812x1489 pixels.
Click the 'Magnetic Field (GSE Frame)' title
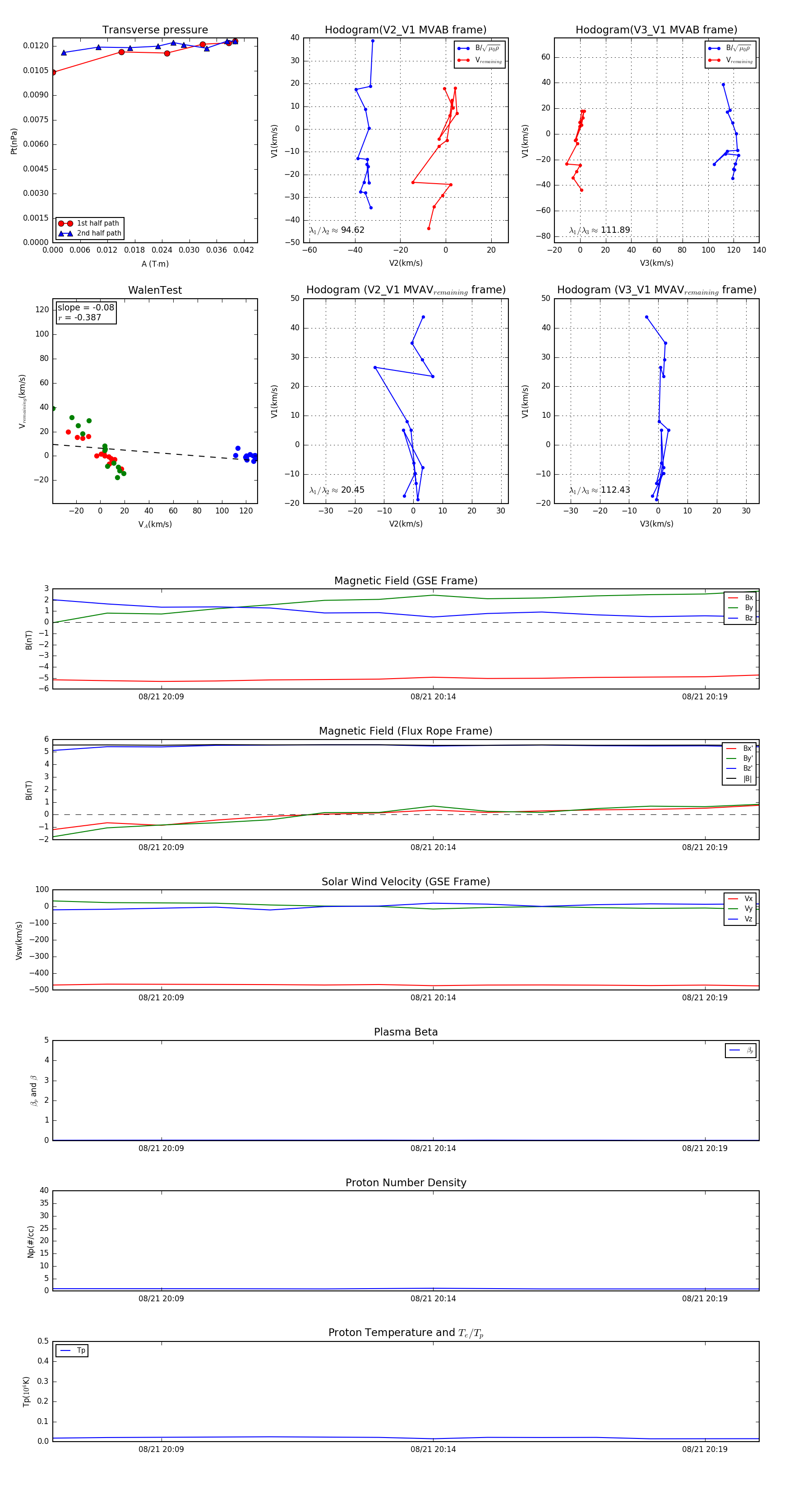406,581
